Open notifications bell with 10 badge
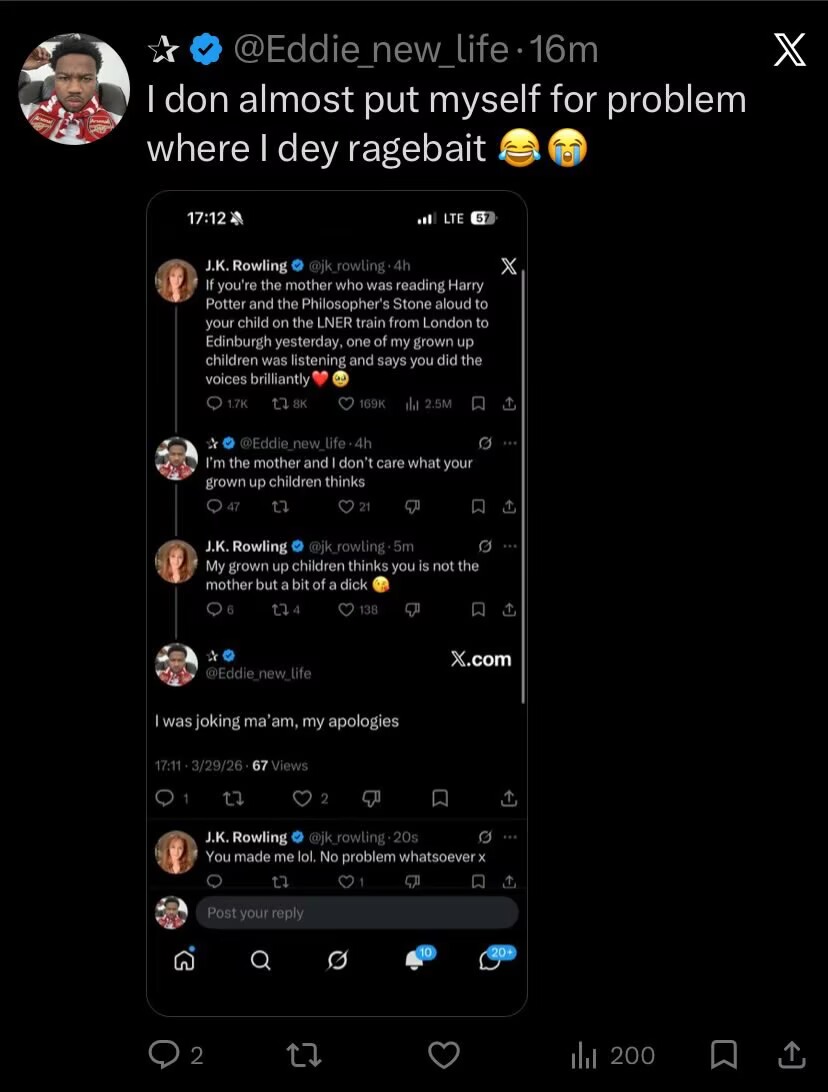Image resolution: width=828 pixels, height=1092 pixels. (415, 959)
